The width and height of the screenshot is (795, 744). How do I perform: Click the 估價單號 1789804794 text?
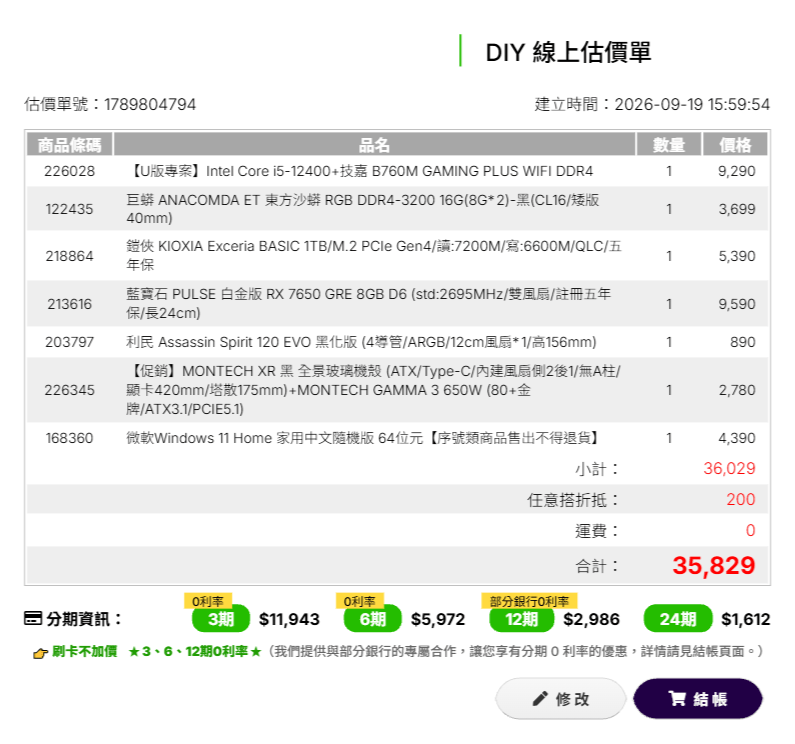(x=110, y=104)
